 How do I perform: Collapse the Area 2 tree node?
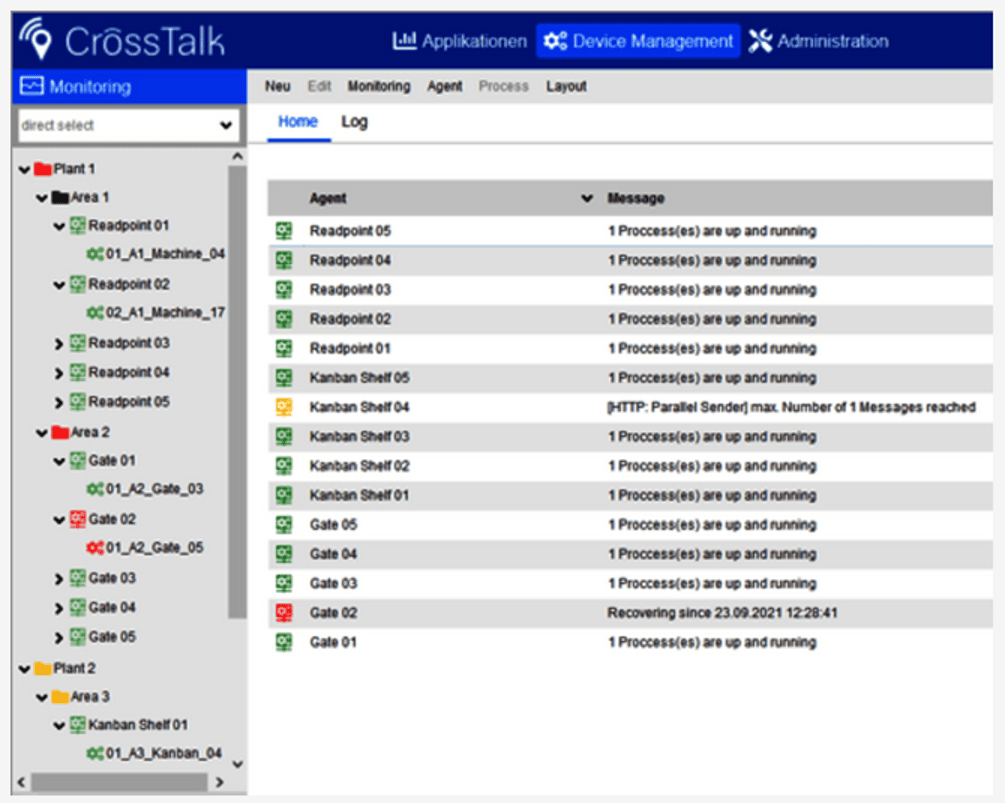coord(42,433)
